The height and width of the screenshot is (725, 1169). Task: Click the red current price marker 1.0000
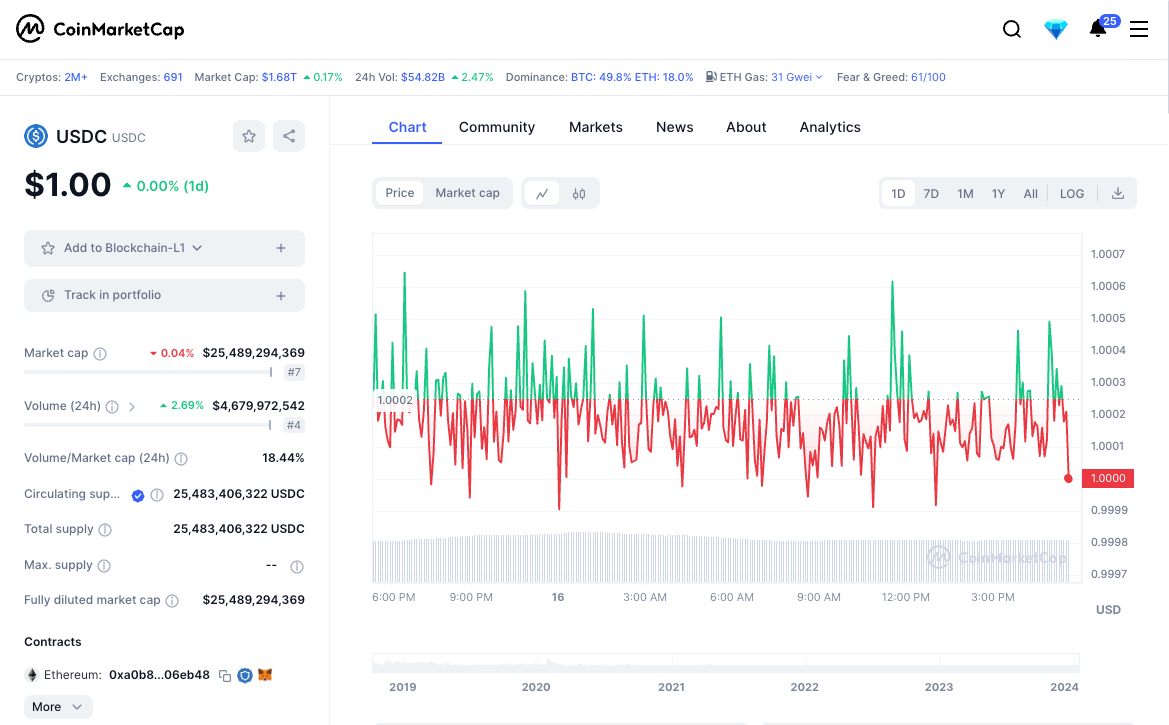[1108, 478]
